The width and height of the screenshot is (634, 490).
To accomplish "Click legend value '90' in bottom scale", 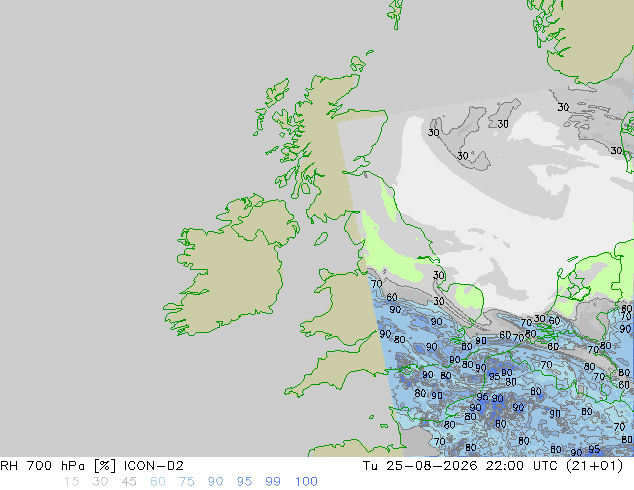I will click(215, 482).
